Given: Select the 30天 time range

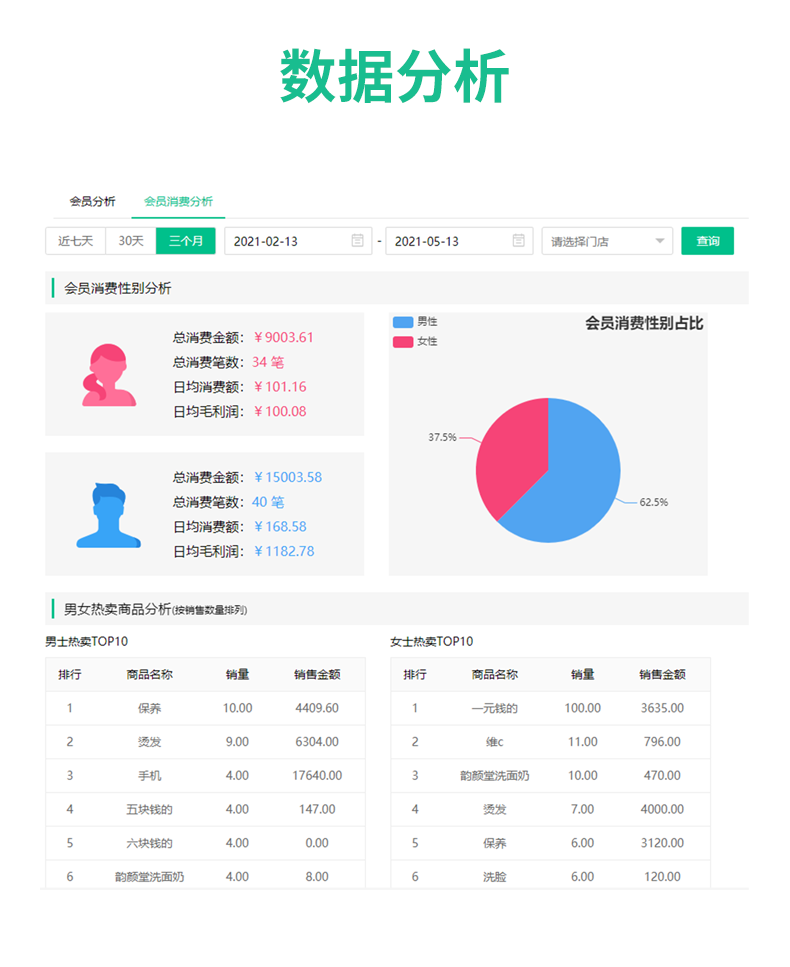Looking at the screenshot, I should coord(131,241).
